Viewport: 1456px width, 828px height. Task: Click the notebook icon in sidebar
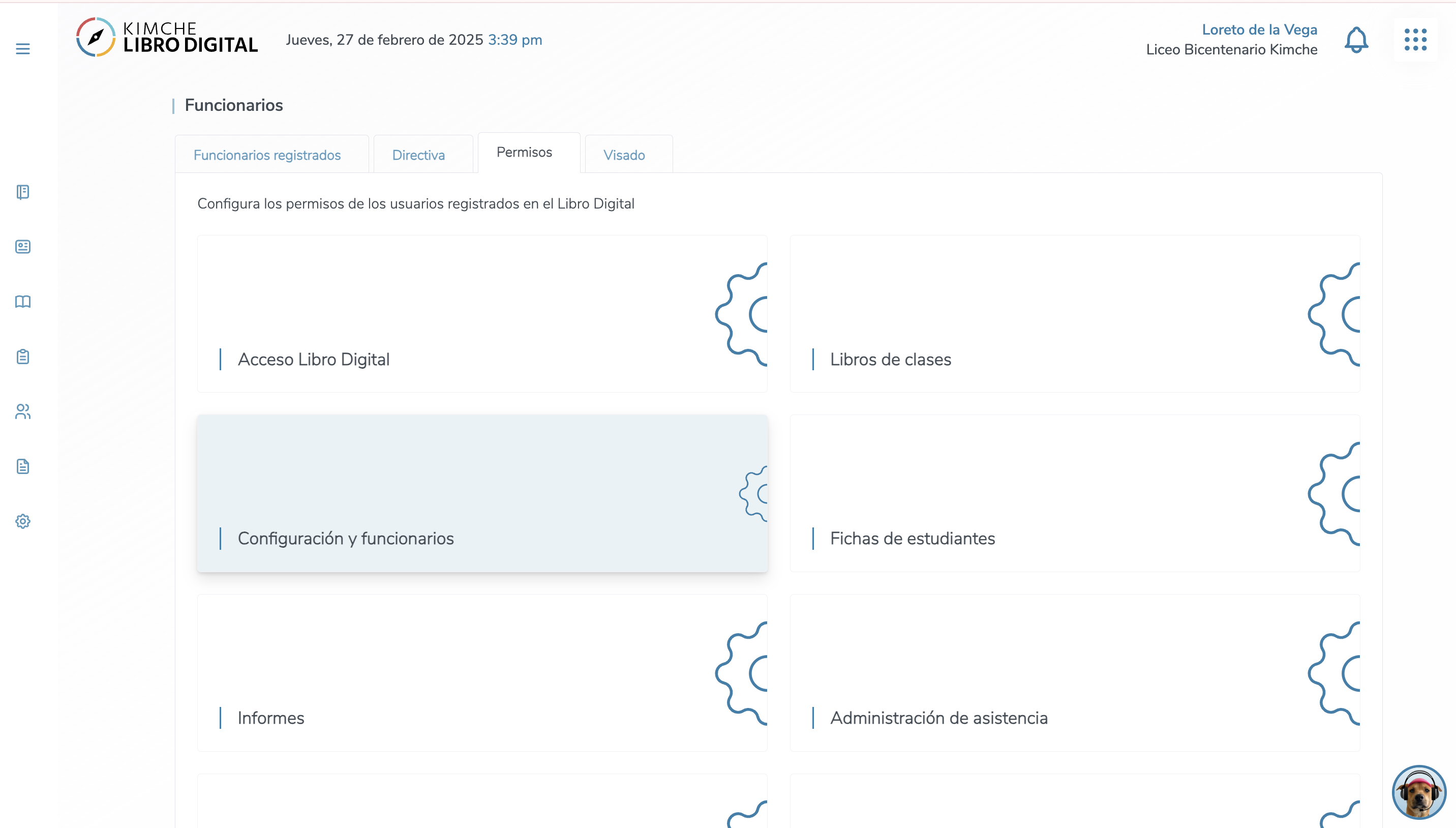[23, 192]
